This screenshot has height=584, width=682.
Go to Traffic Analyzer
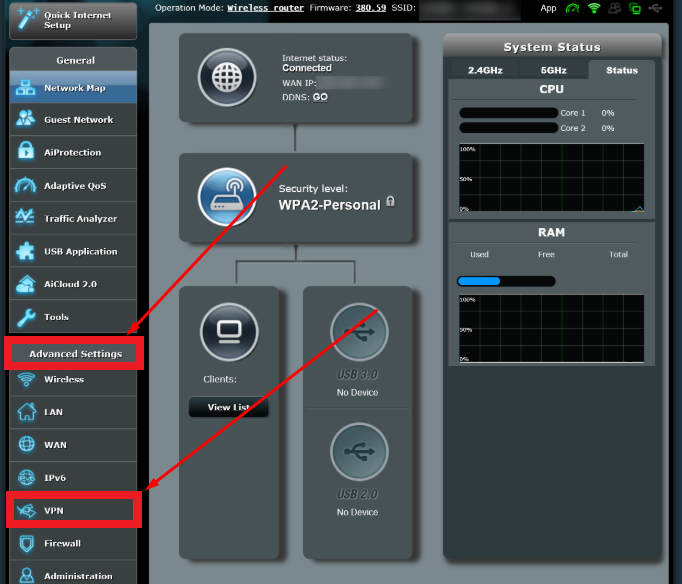tap(72, 218)
